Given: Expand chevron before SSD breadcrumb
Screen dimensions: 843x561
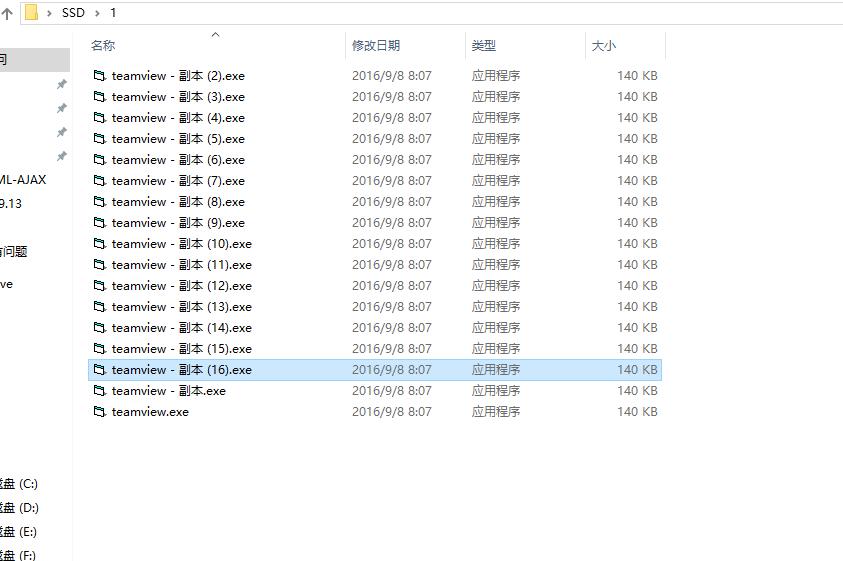Looking at the screenshot, I should click(49, 13).
